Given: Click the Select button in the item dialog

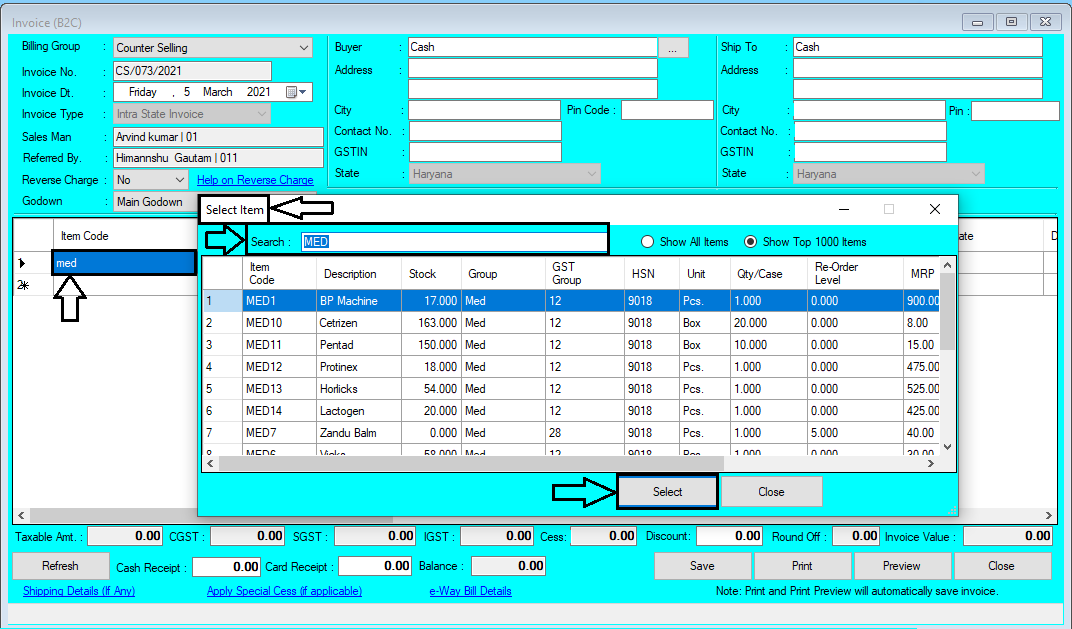Looking at the screenshot, I should click(x=667, y=491).
